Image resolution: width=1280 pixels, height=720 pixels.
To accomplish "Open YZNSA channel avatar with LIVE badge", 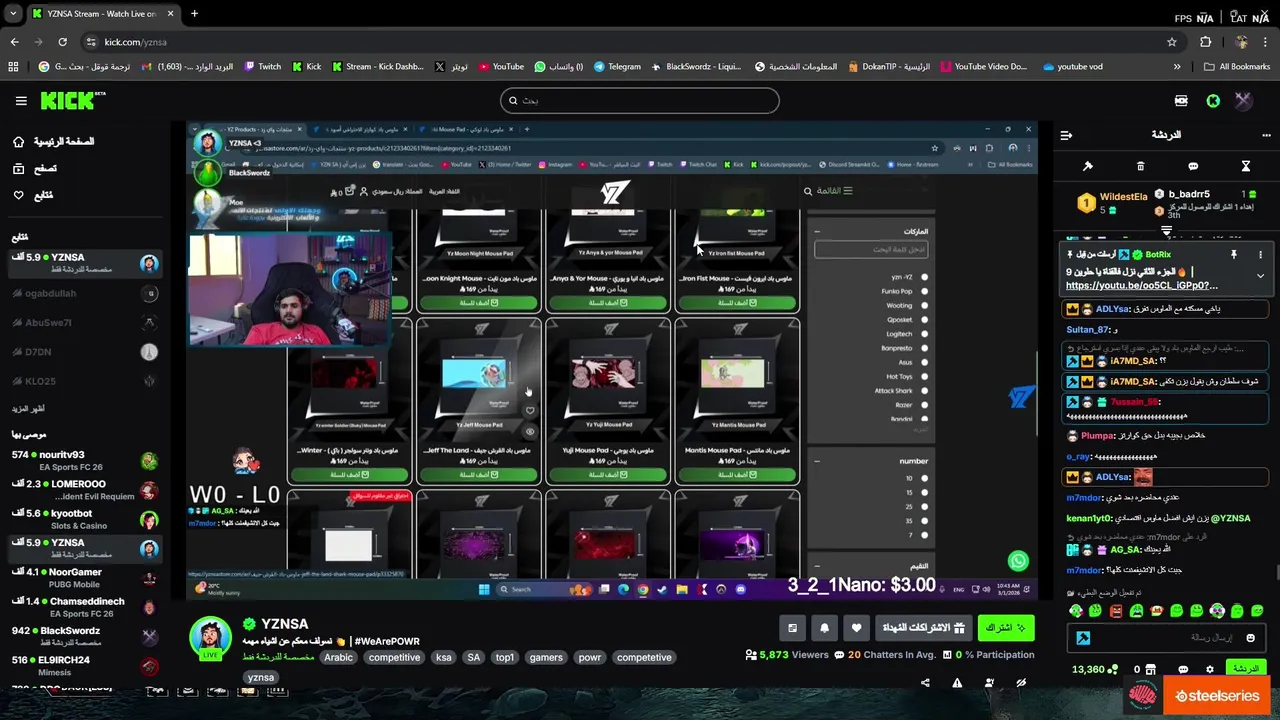I will (x=211, y=639).
